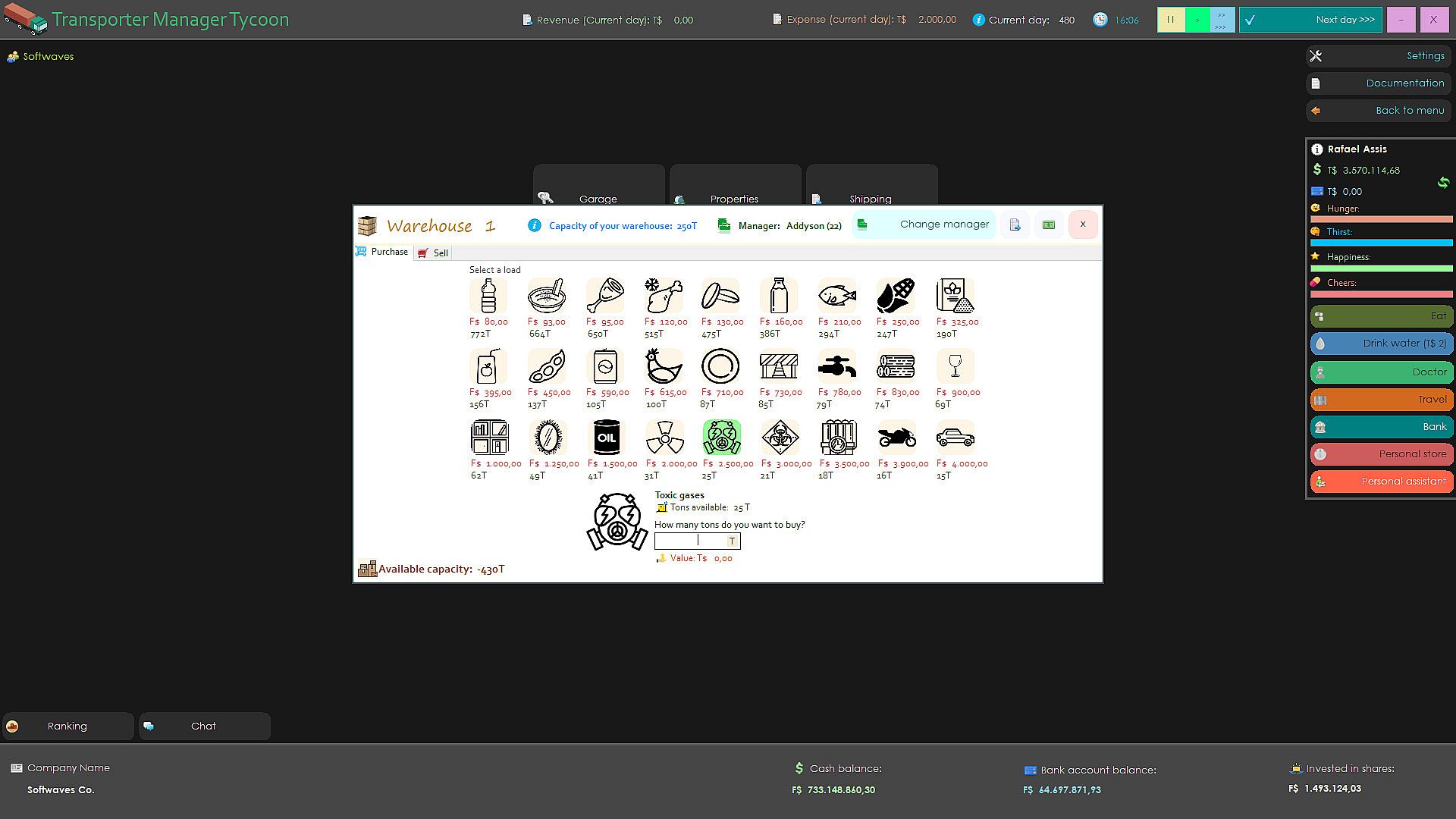The height and width of the screenshot is (819, 1456).
Task: Select the motorcycle load icon
Action: tap(896, 438)
